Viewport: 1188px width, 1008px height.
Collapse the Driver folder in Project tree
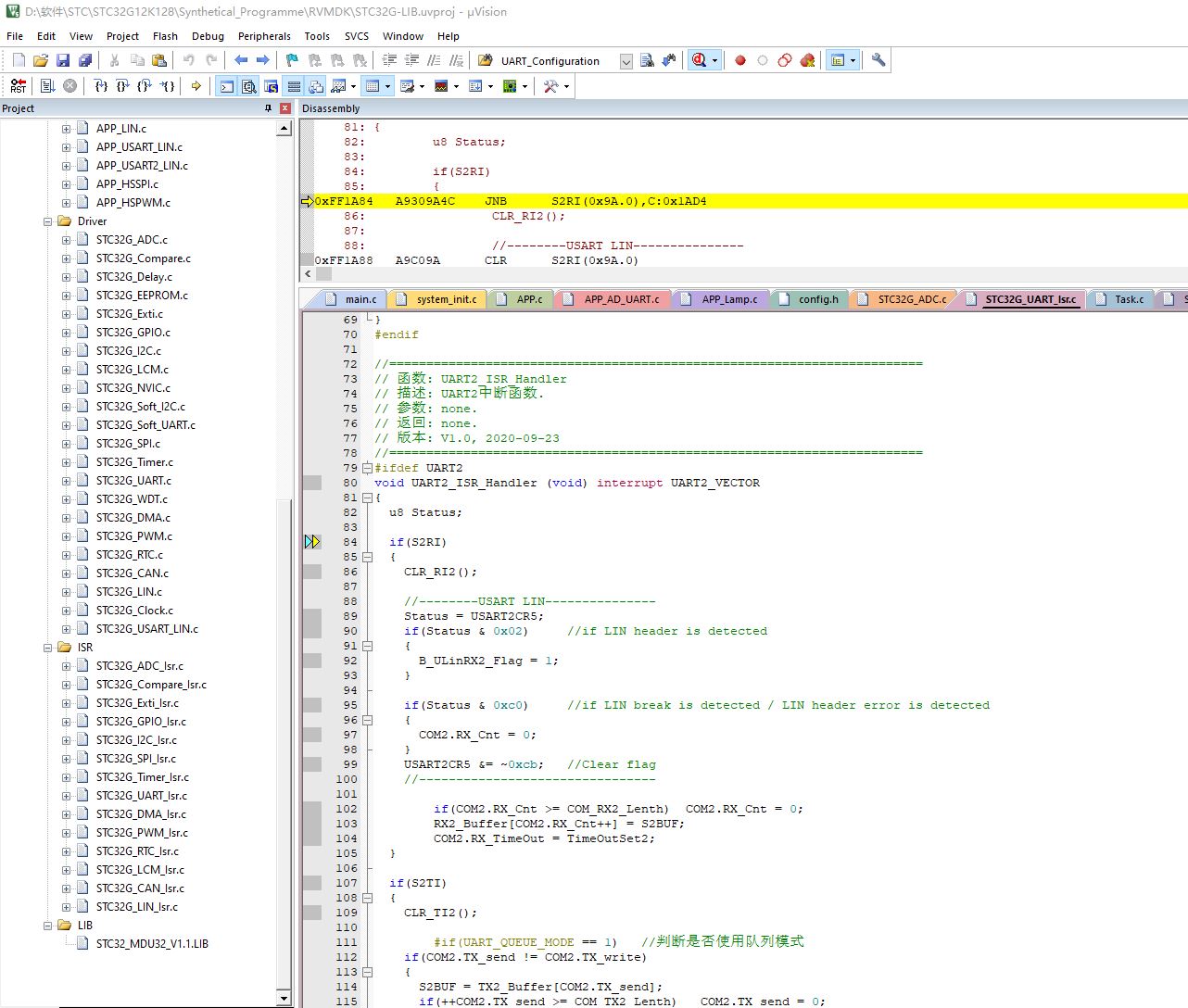click(x=47, y=221)
